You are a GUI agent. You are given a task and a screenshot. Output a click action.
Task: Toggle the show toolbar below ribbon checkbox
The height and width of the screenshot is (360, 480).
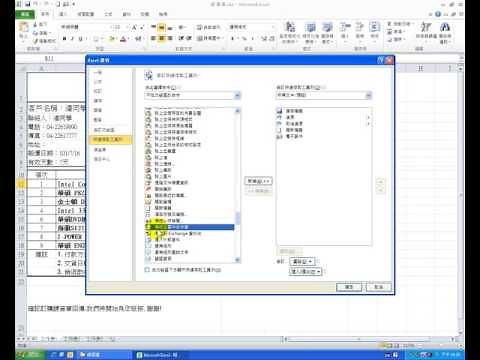point(147,270)
